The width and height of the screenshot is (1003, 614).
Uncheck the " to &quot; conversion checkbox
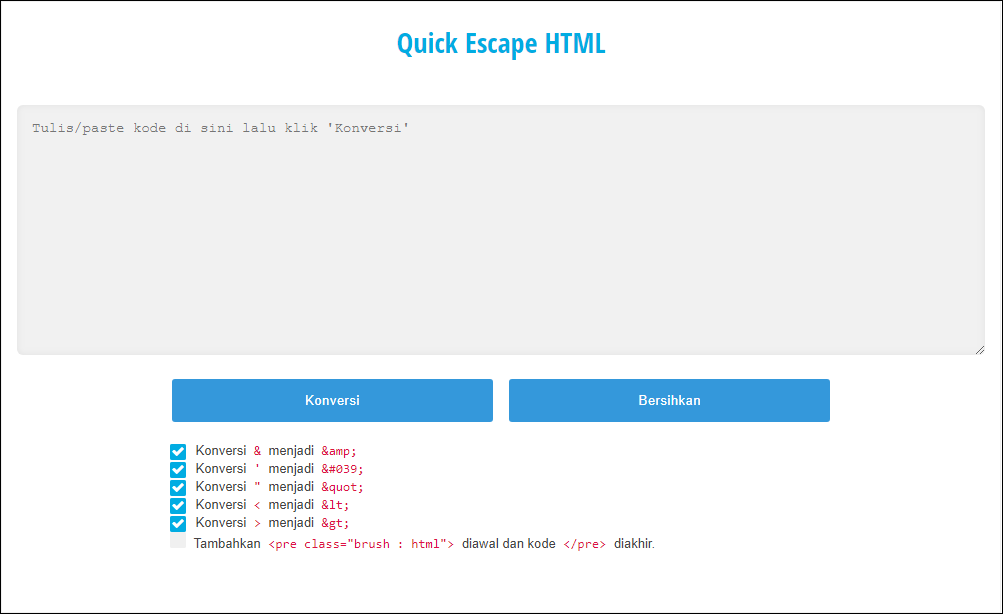[178, 487]
